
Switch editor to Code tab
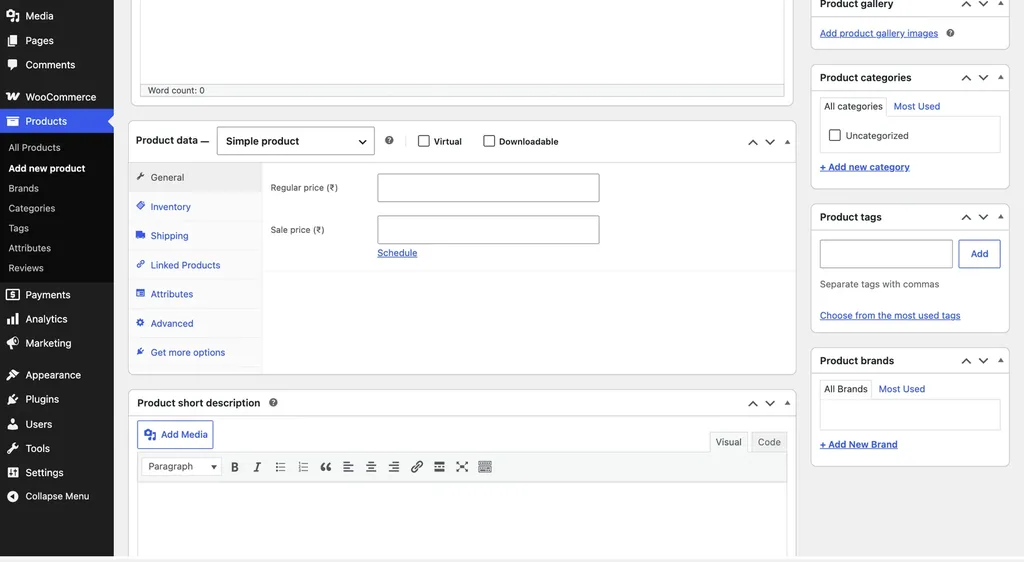point(769,442)
